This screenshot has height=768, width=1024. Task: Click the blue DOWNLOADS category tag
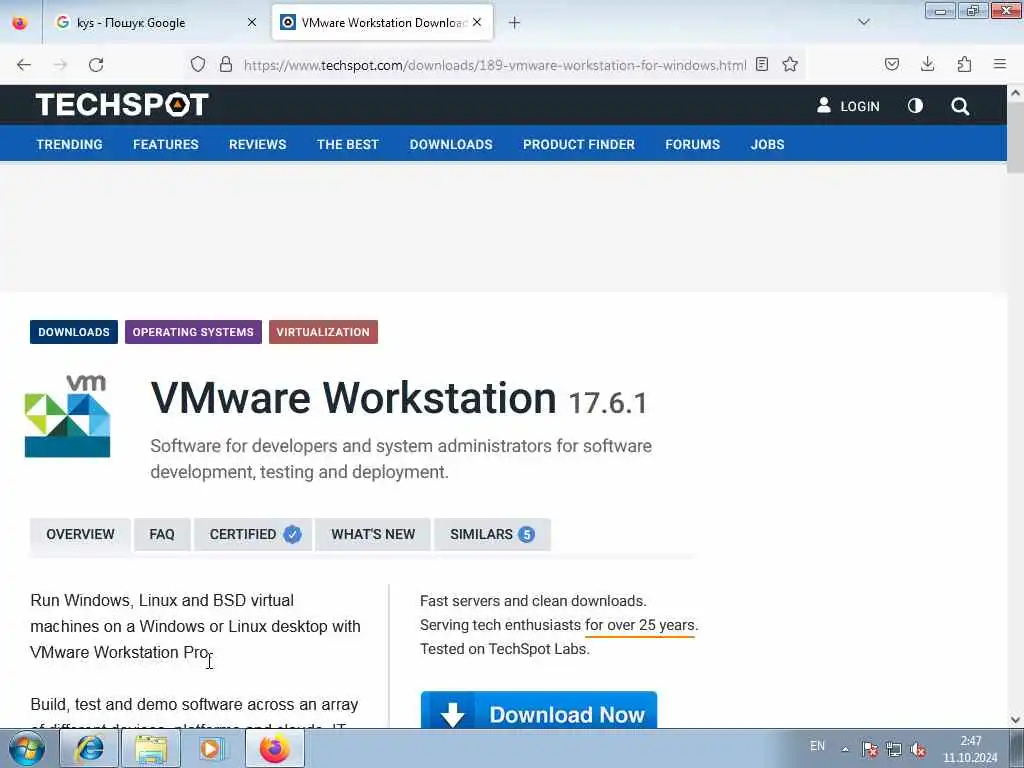tap(74, 332)
